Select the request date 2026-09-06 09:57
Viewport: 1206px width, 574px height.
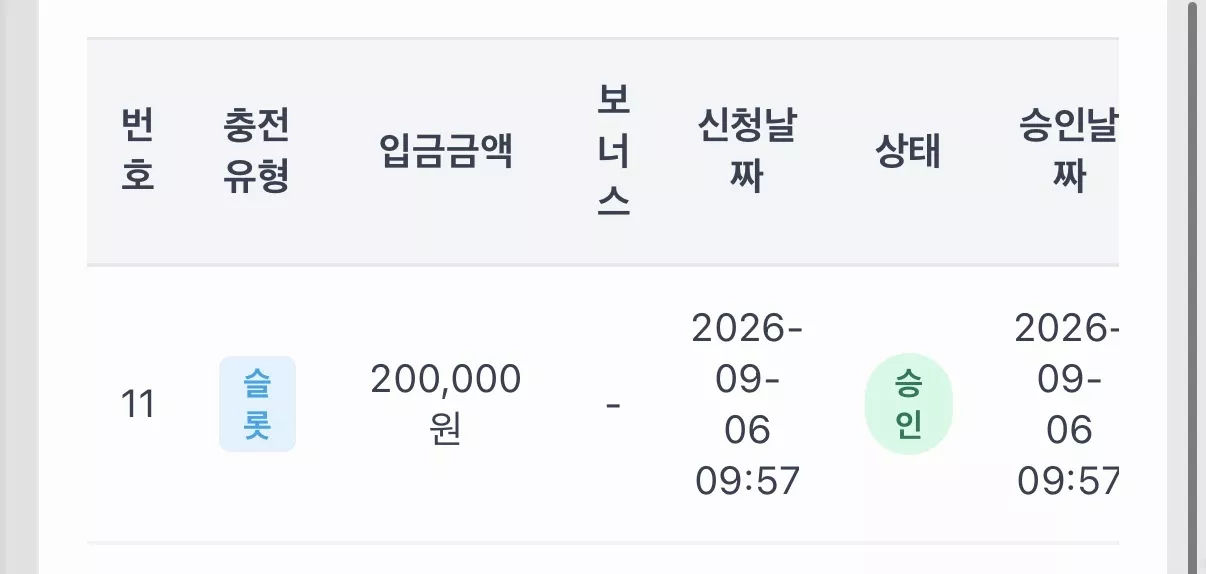tap(747, 404)
